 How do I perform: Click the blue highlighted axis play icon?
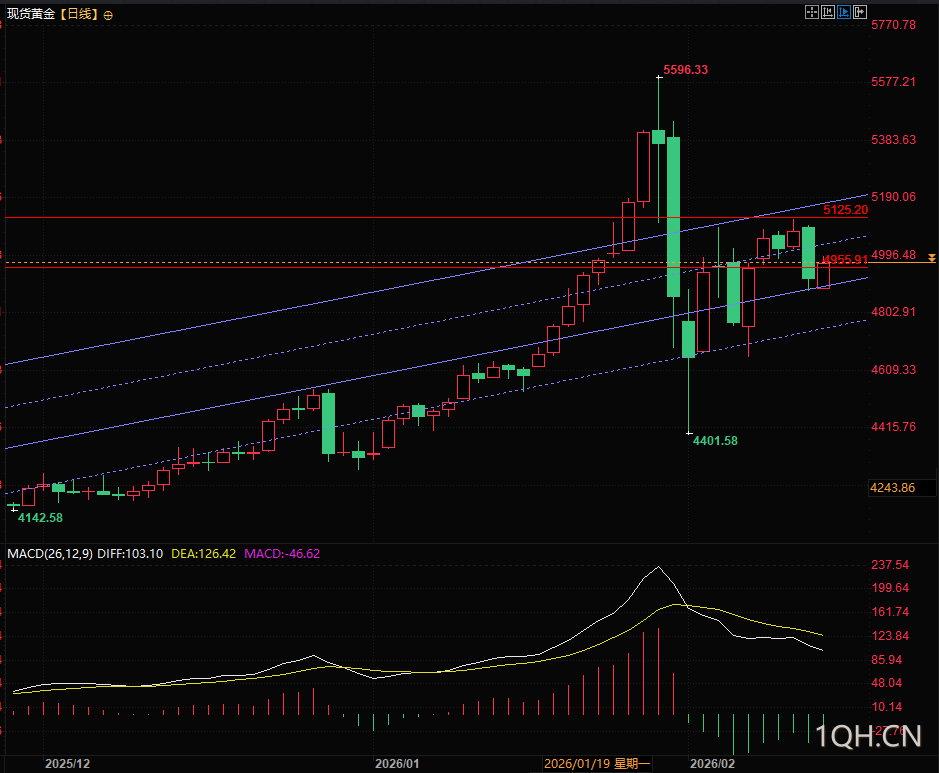pos(844,12)
